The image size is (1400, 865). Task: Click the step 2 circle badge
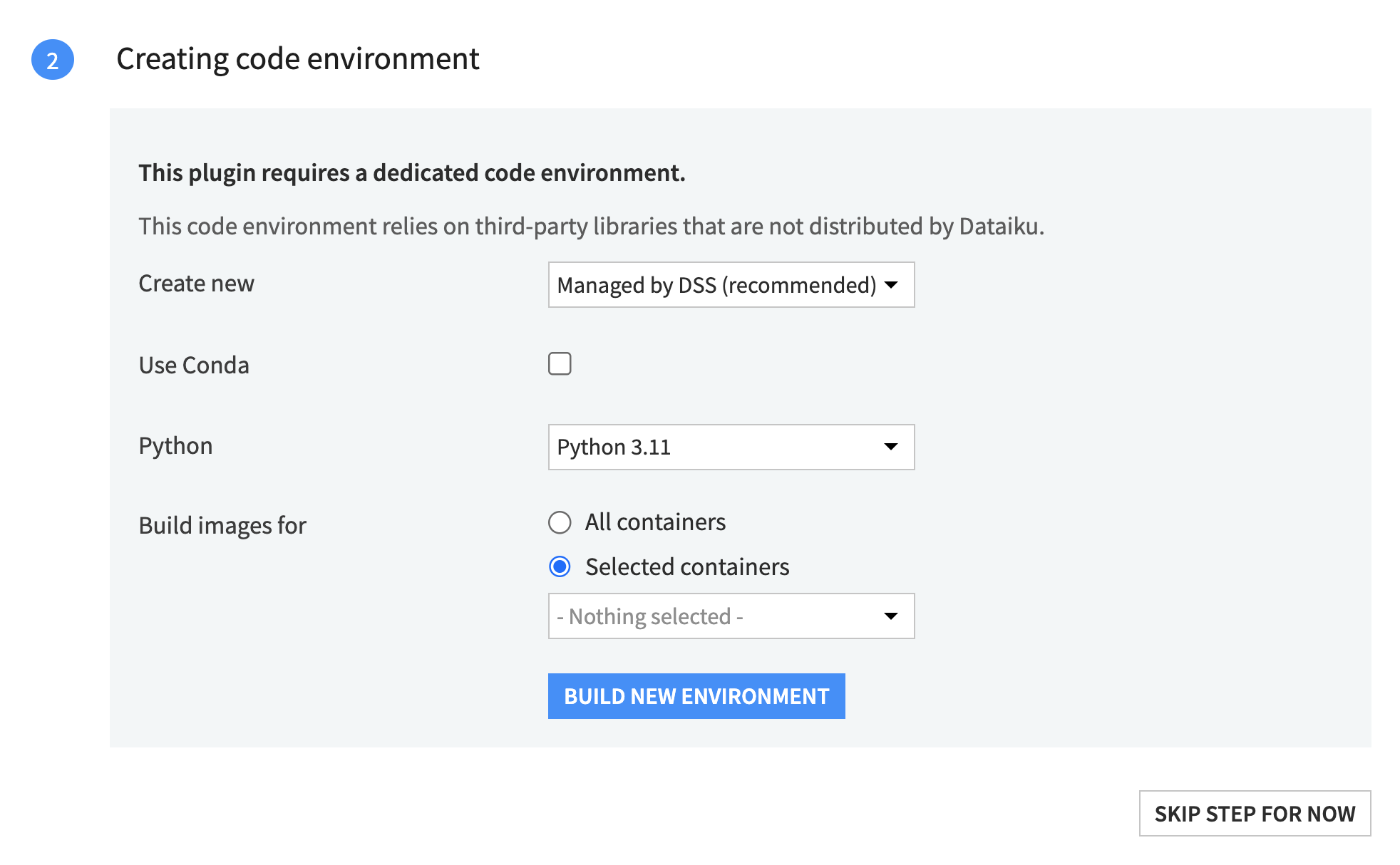(53, 60)
